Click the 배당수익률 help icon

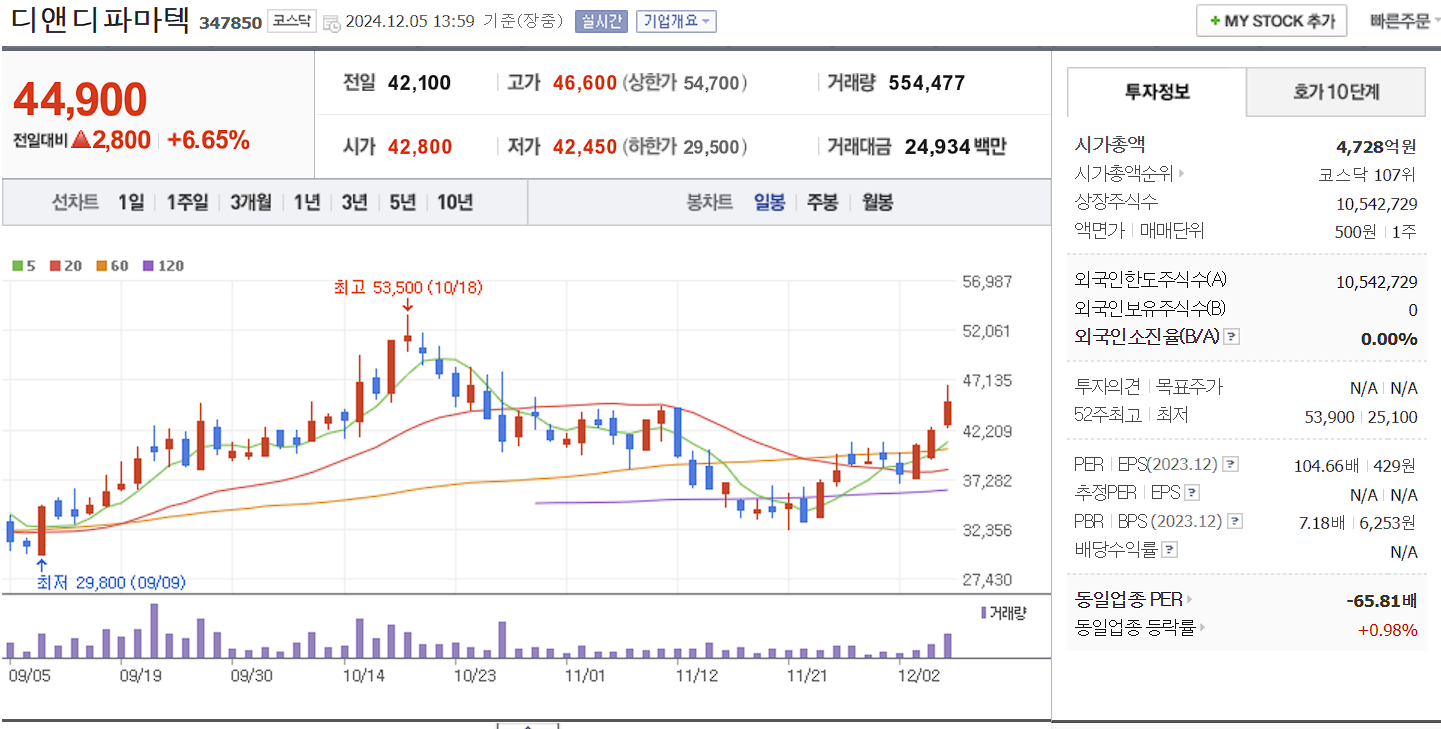coord(1170,550)
